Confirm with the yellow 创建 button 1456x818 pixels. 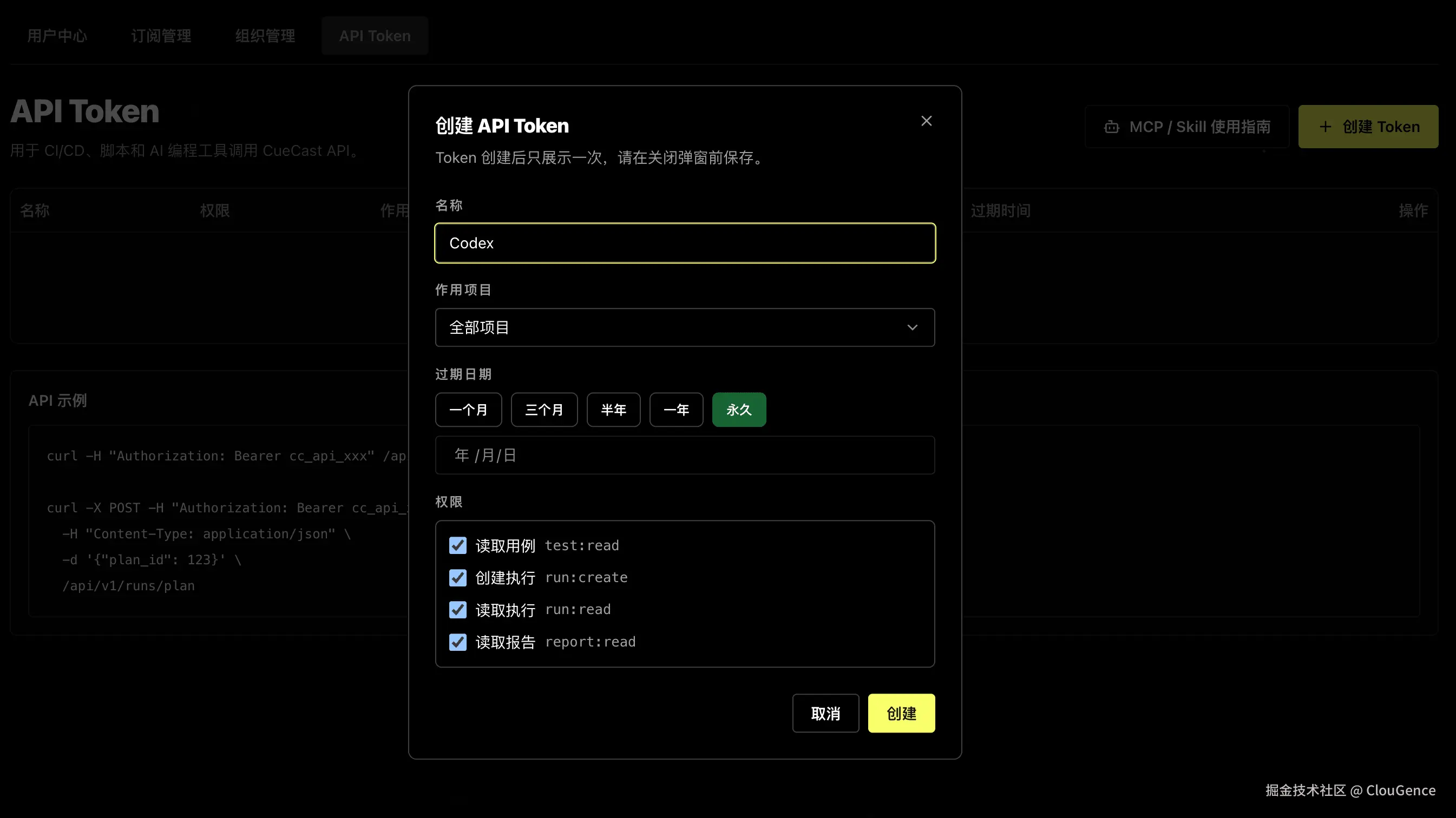tap(901, 714)
